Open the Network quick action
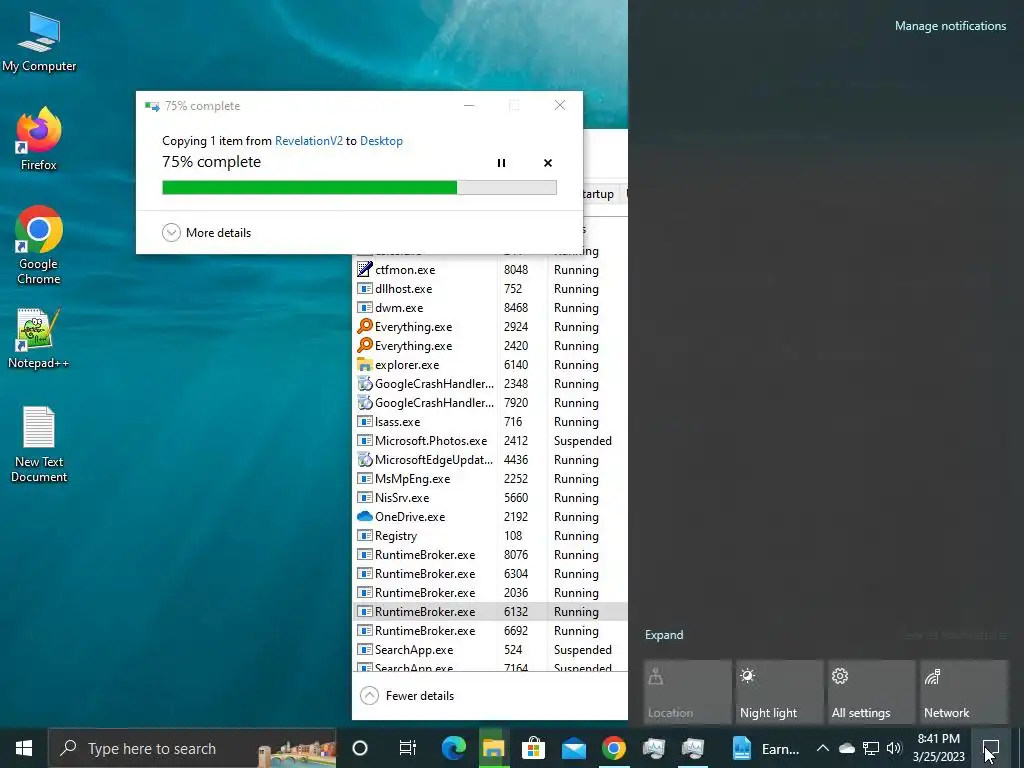1024x768 pixels. click(x=963, y=692)
